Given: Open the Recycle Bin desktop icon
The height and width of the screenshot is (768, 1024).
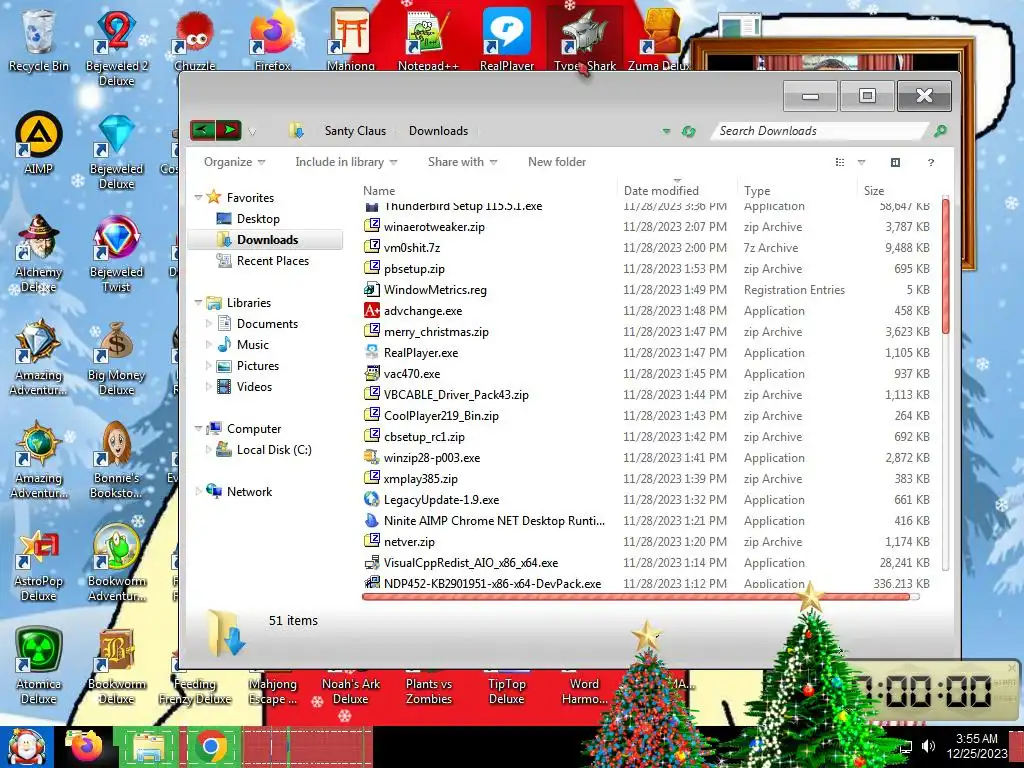Looking at the screenshot, I should click(x=38, y=39).
